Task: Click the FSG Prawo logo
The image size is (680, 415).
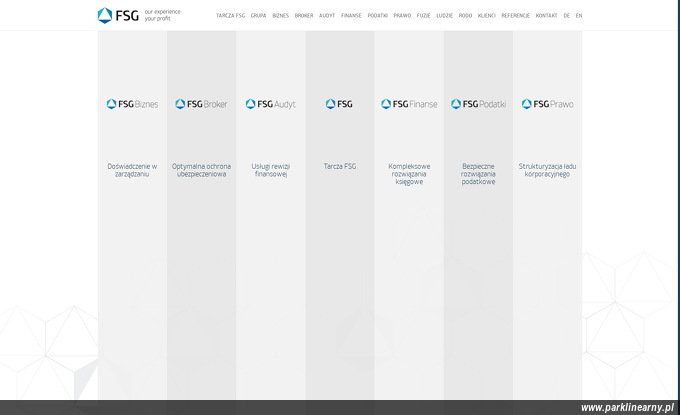Action: [547, 104]
